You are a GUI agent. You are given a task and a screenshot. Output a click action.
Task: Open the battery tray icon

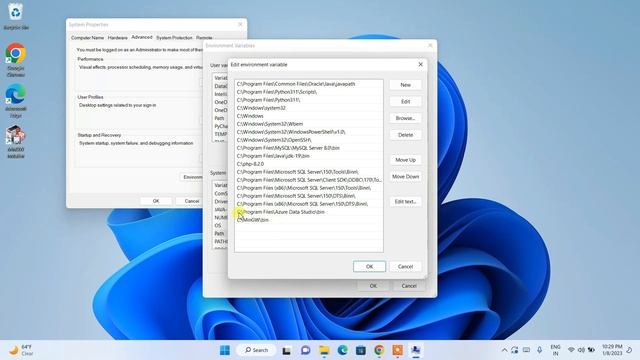591,350
